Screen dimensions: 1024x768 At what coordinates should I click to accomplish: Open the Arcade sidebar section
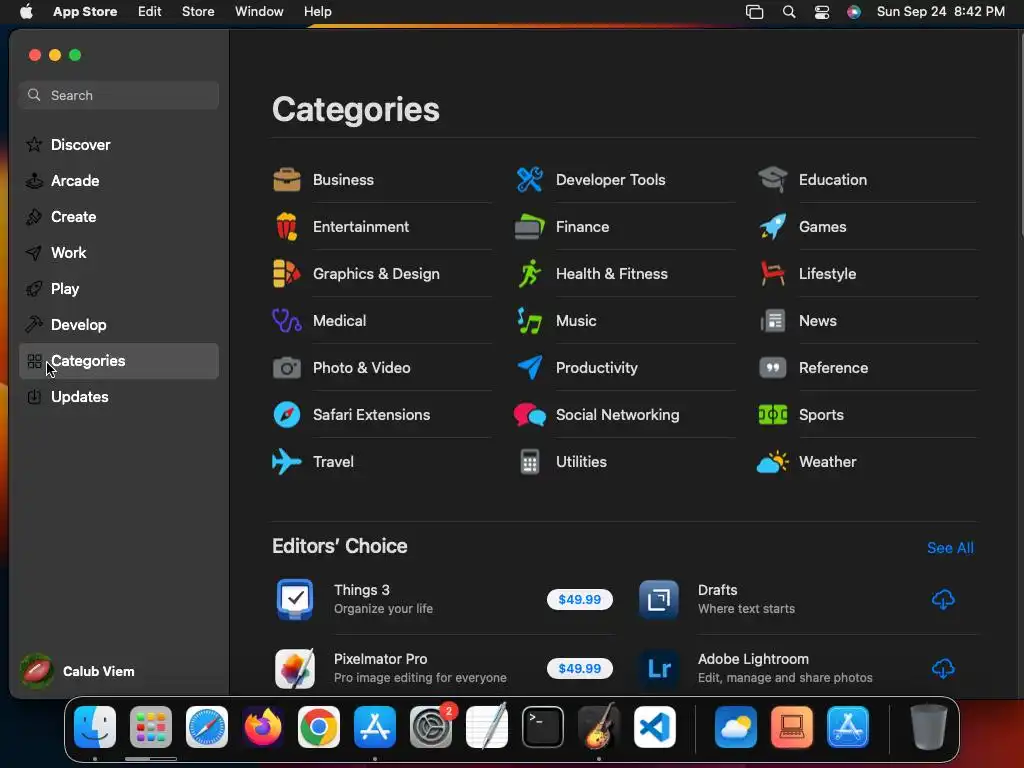pyautogui.click(x=119, y=181)
